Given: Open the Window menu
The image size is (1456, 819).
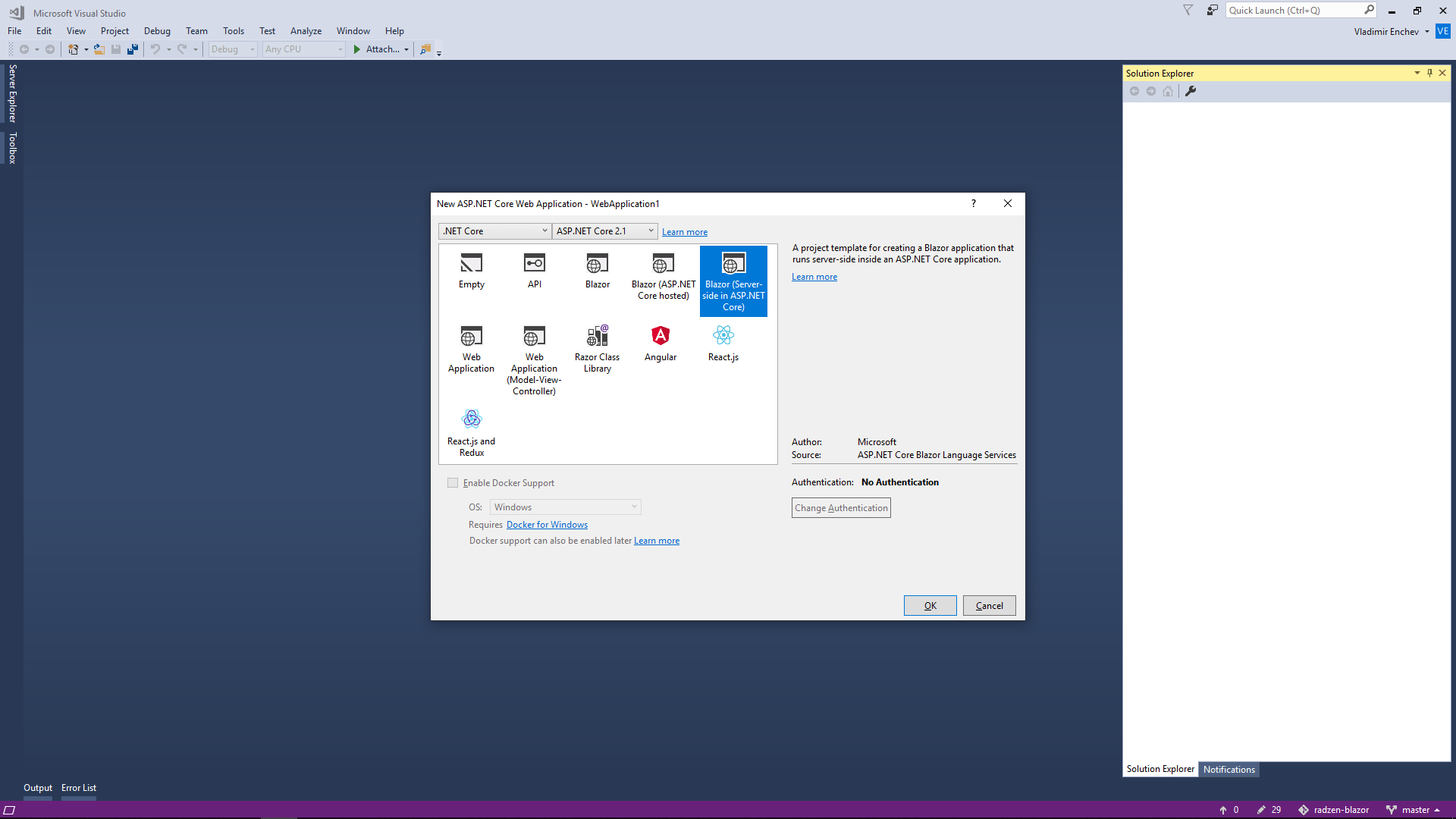Looking at the screenshot, I should [353, 31].
